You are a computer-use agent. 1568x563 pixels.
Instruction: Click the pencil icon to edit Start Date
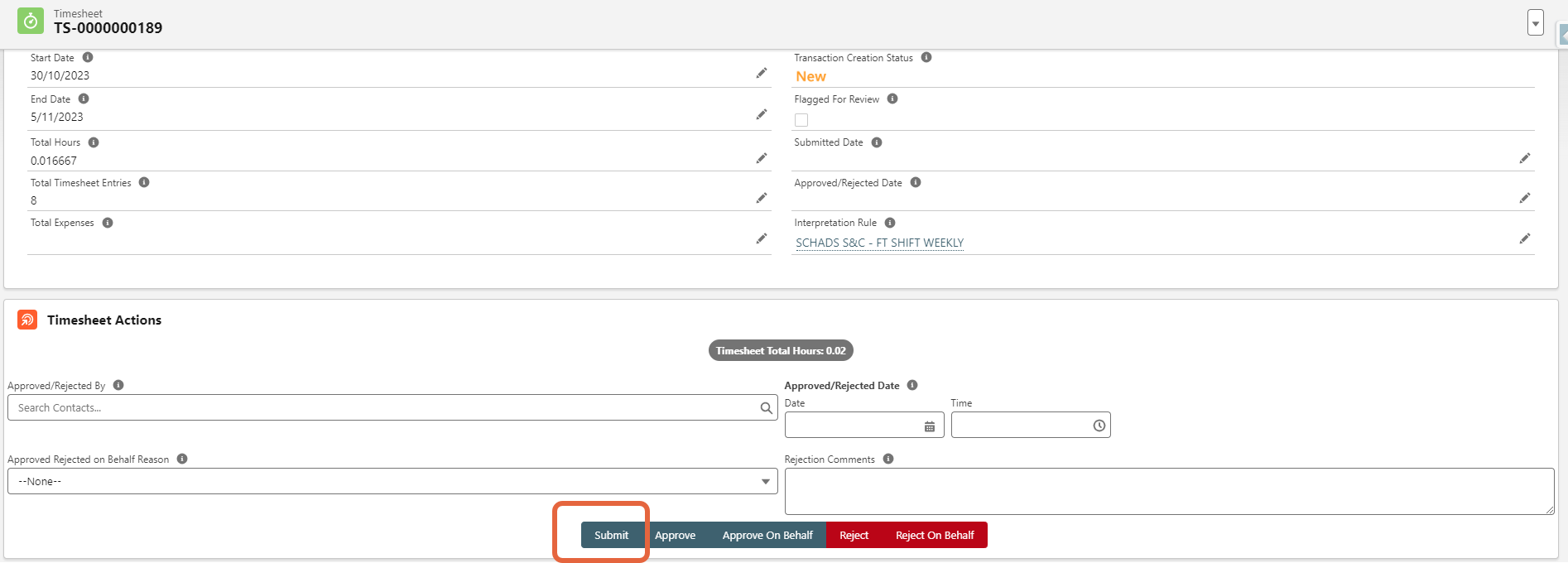[761, 74]
